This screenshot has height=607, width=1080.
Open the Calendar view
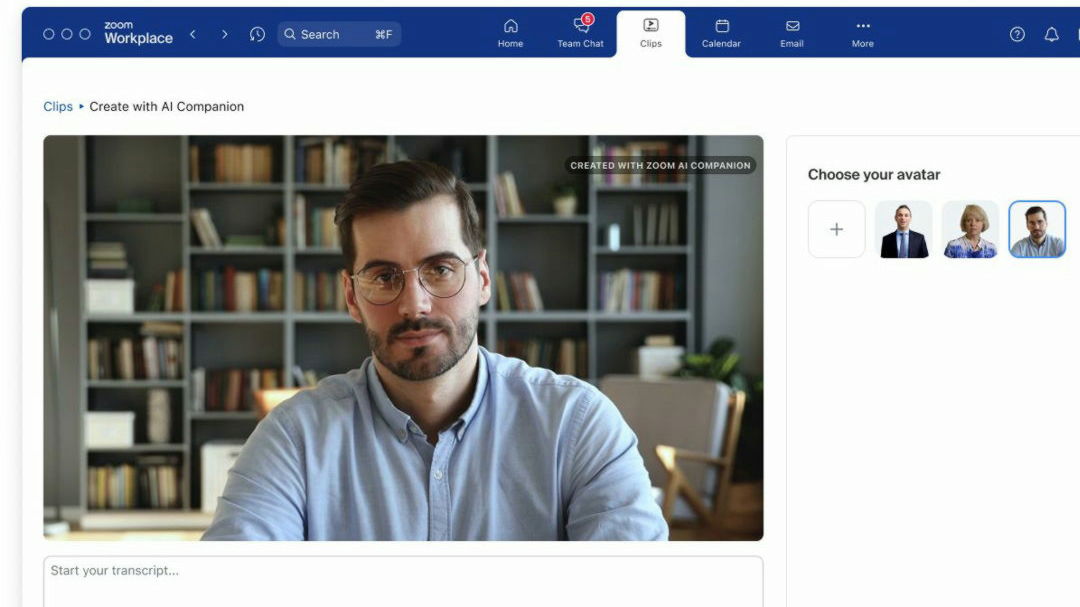point(721,33)
